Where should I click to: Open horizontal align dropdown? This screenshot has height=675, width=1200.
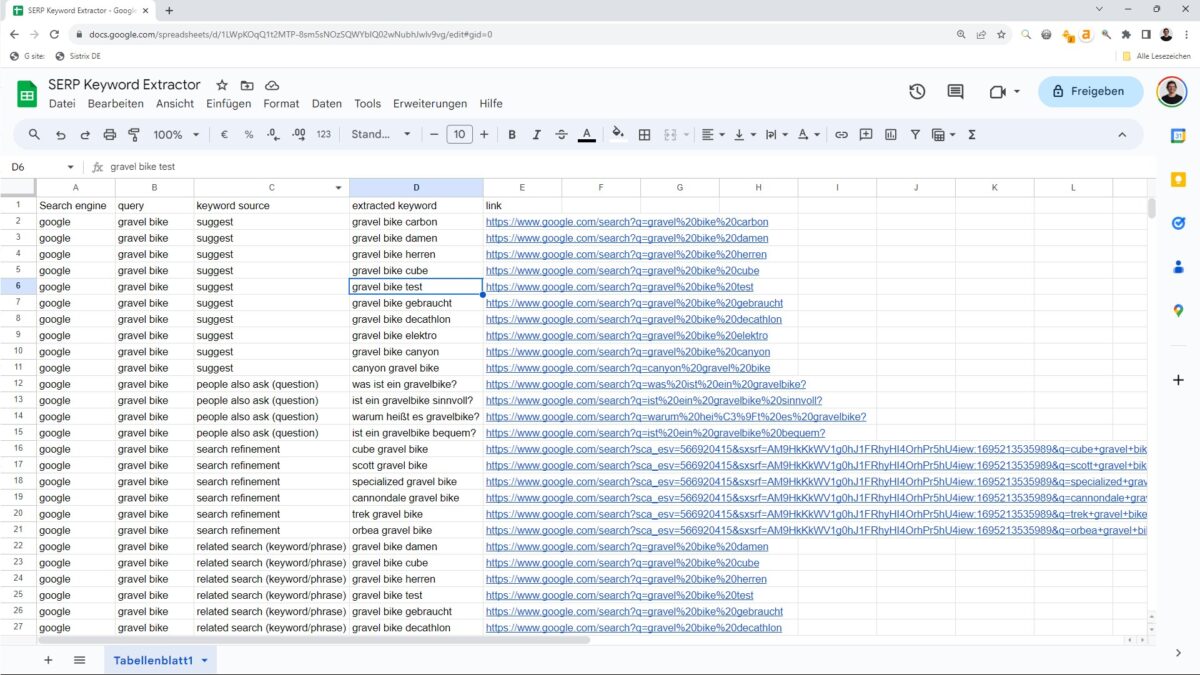(713, 134)
